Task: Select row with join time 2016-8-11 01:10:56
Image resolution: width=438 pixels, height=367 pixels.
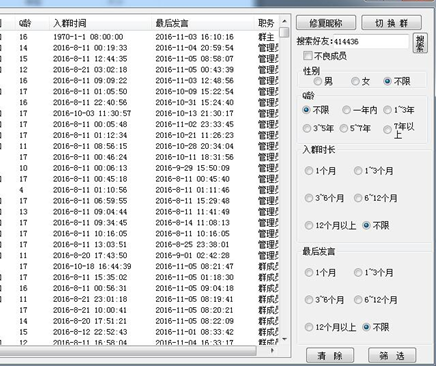Action: click(x=140, y=190)
